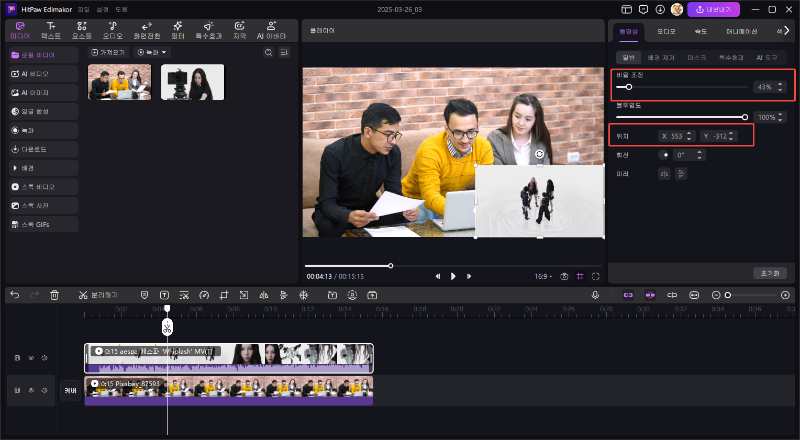Click the media sort/list view icon

pos(284,53)
